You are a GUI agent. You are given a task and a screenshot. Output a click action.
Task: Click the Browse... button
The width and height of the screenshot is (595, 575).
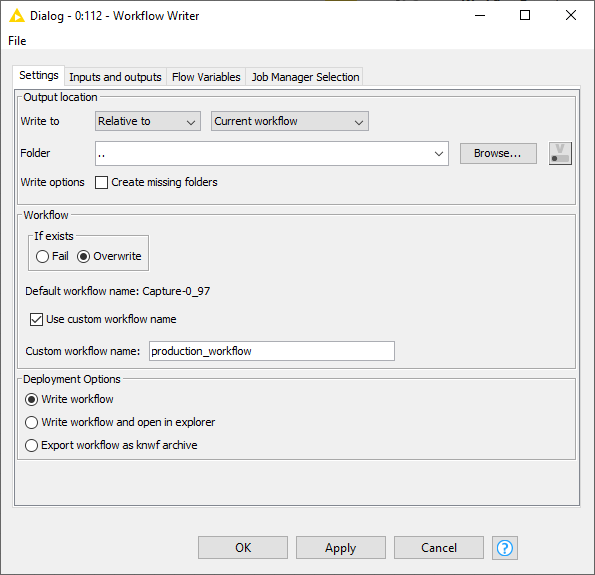[x=498, y=153]
